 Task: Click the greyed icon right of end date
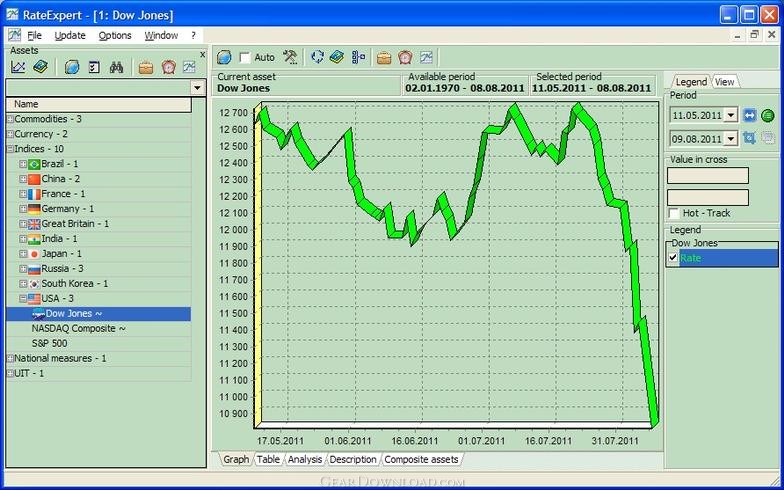[768, 138]
